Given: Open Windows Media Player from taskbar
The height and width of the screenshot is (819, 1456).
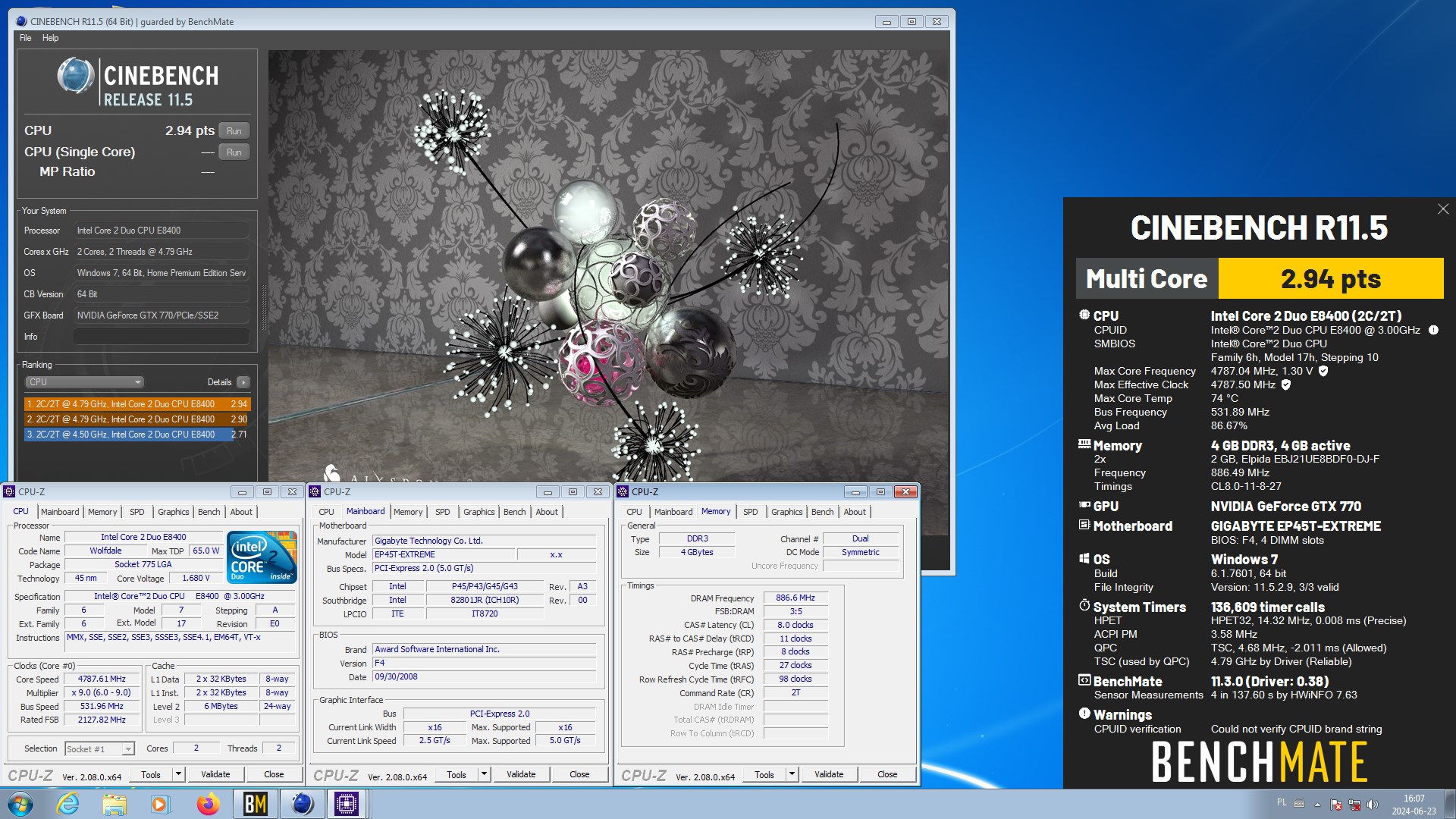Looking at the screenshot, I should pos(160,804).
